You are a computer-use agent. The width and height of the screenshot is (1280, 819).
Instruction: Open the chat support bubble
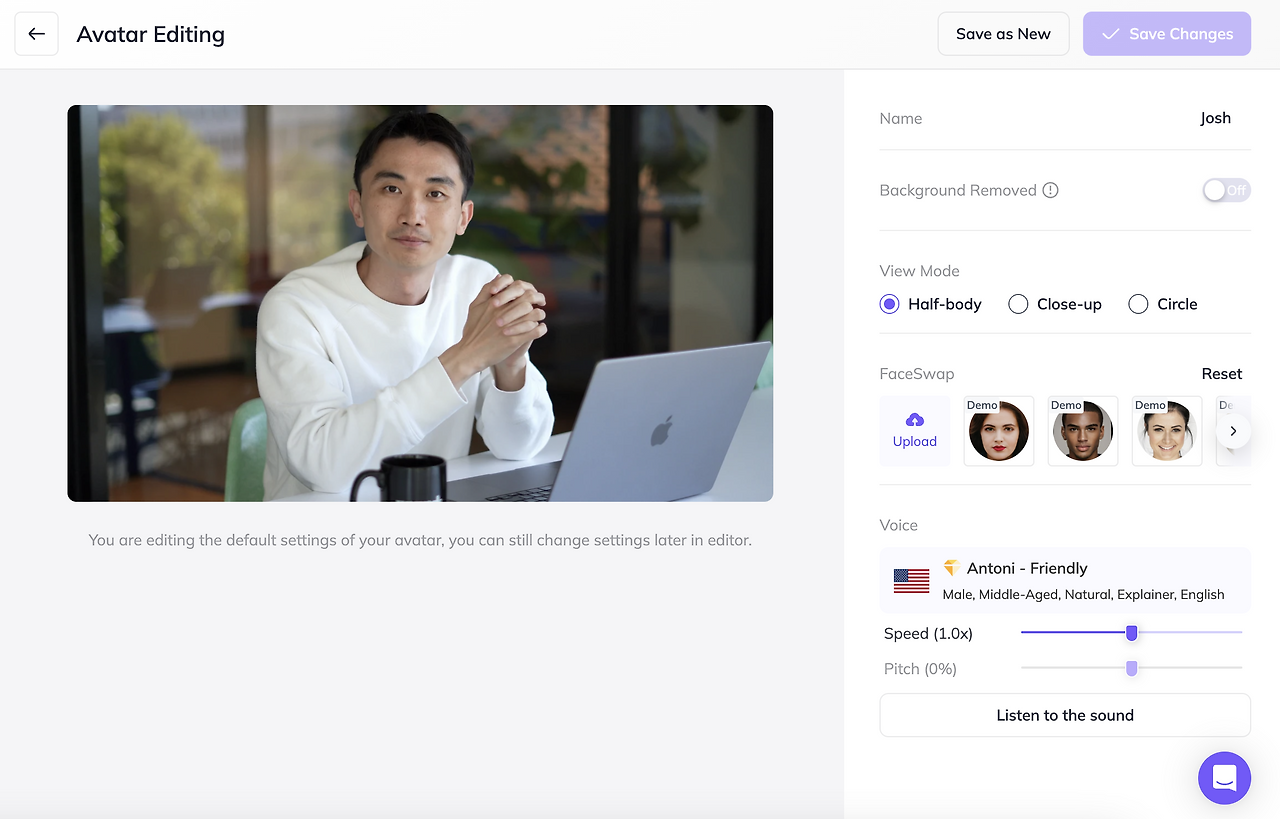click(1224, 778)
